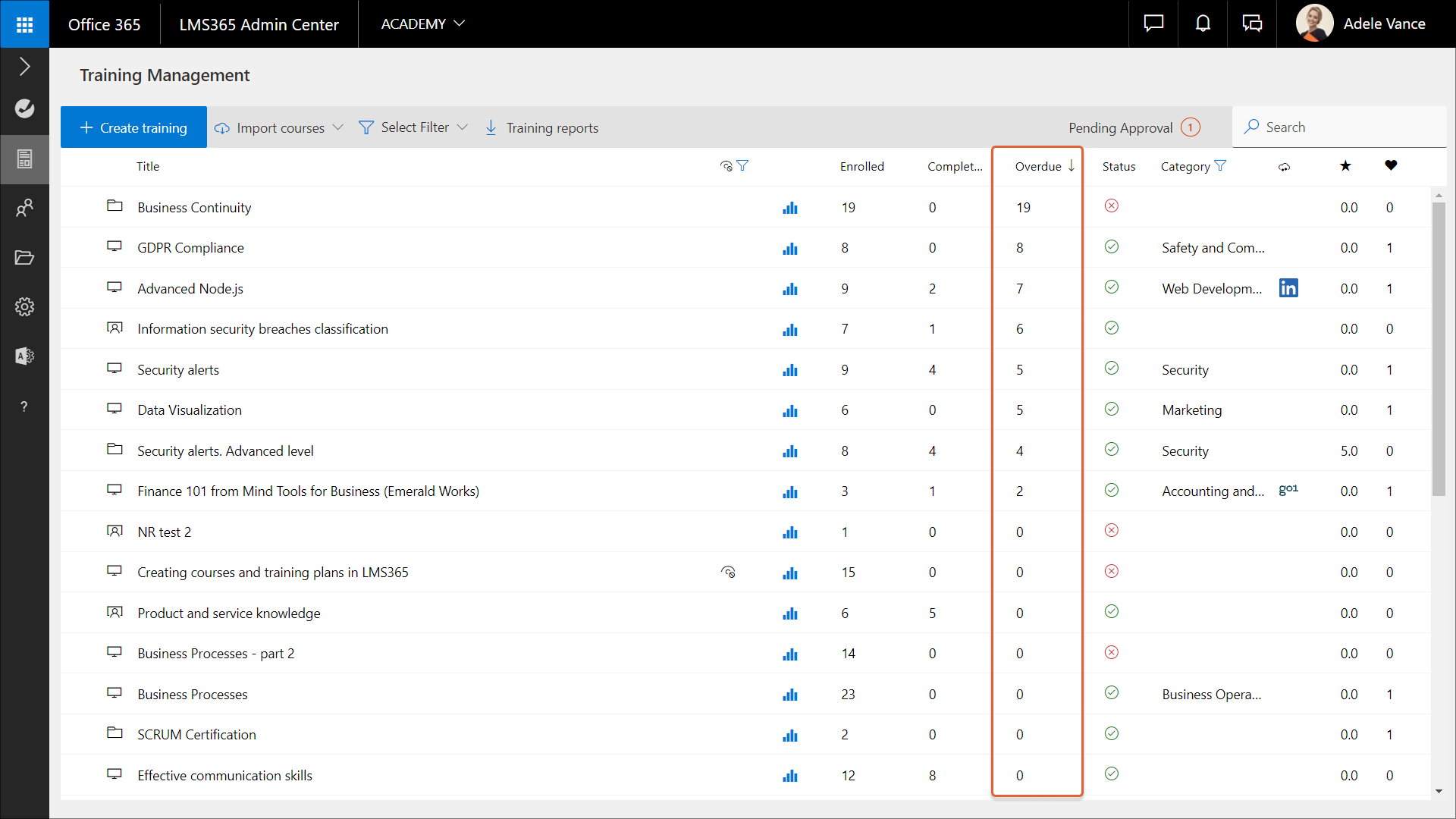1456x819 pixels.
Task: Open the Category column filter
Action: coord(1220,166)
